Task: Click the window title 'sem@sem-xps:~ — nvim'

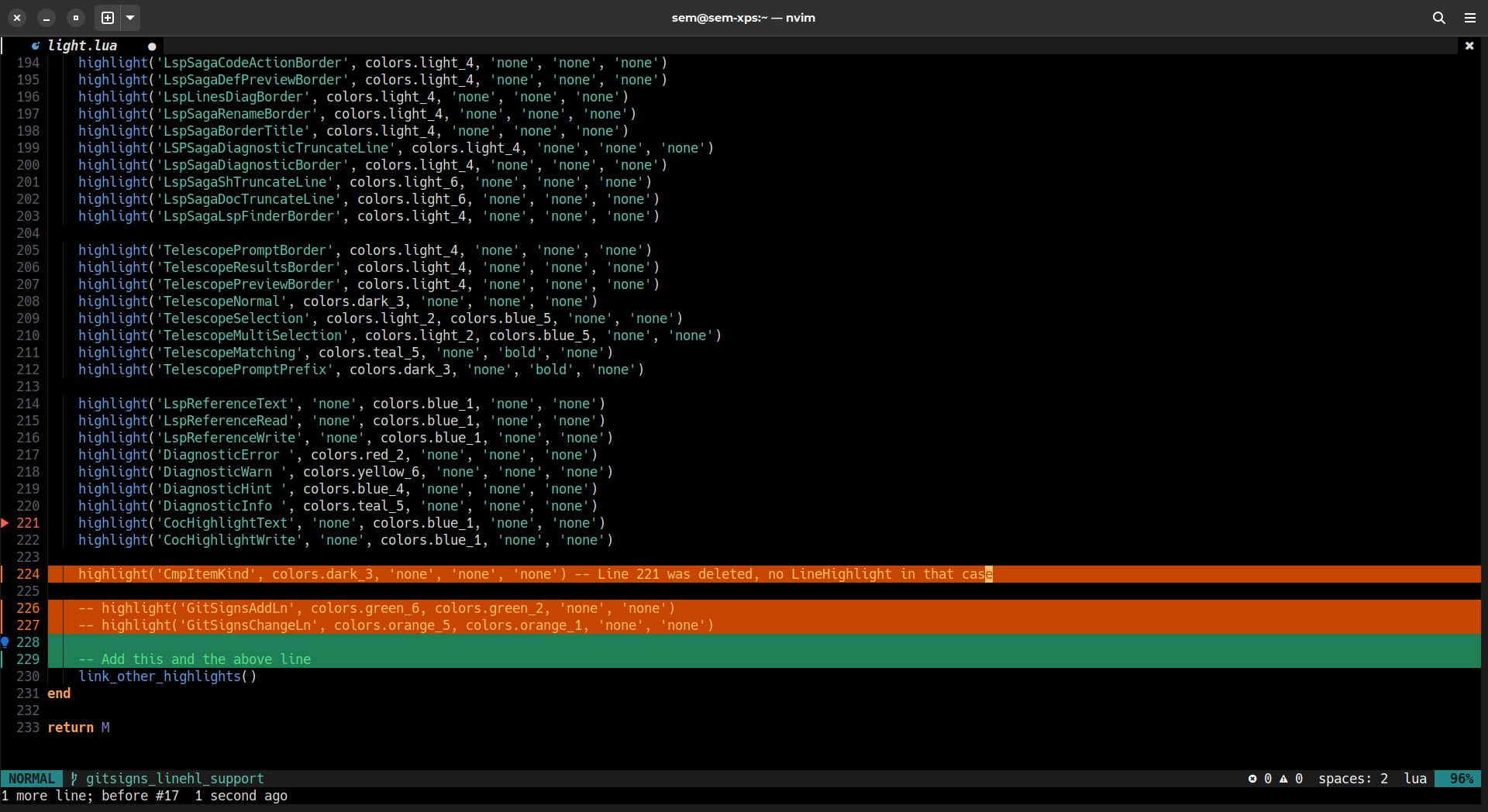Action: click(x=743, y=17)
